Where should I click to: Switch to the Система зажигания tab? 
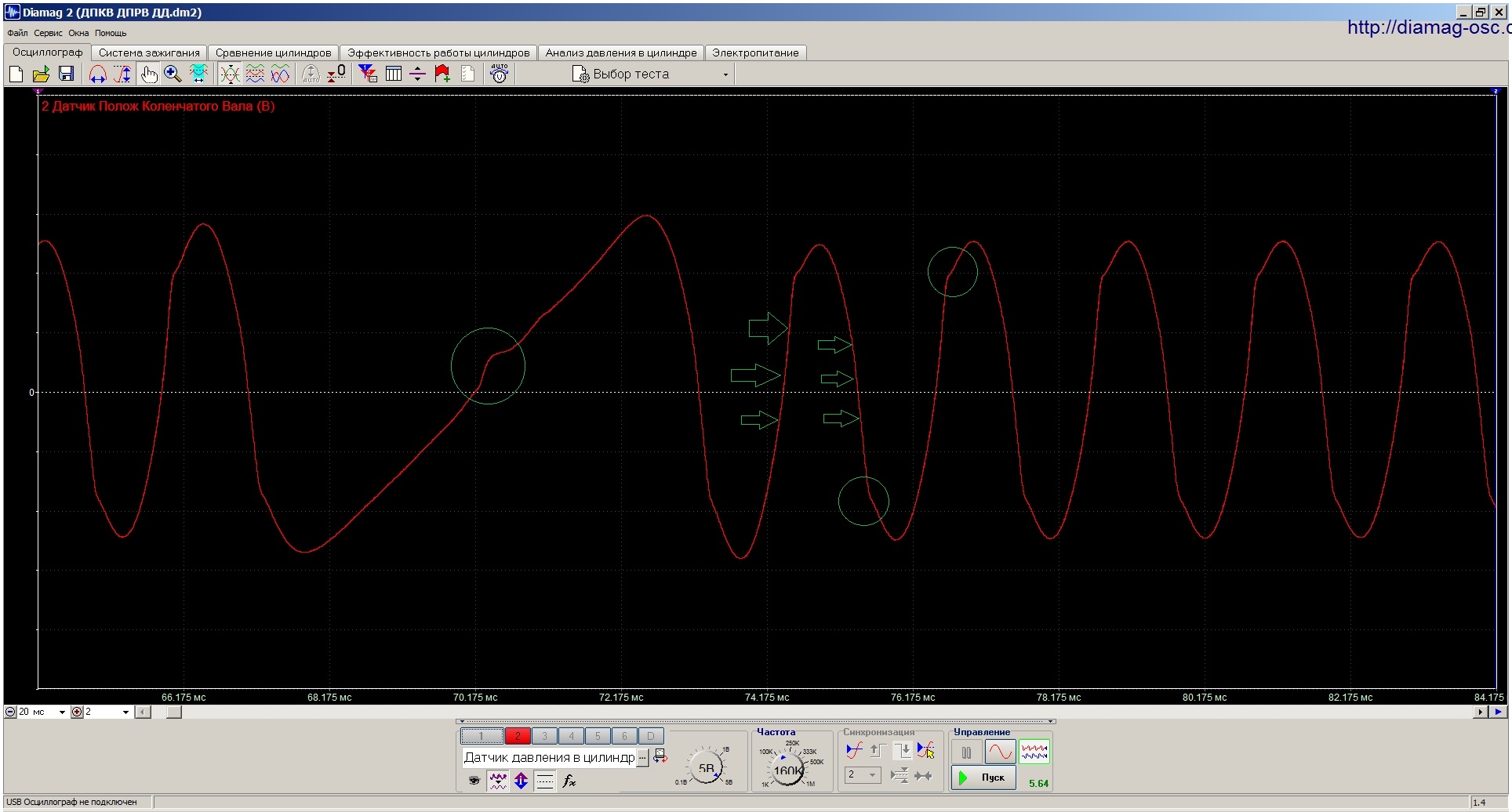click(x=149, y=53)
